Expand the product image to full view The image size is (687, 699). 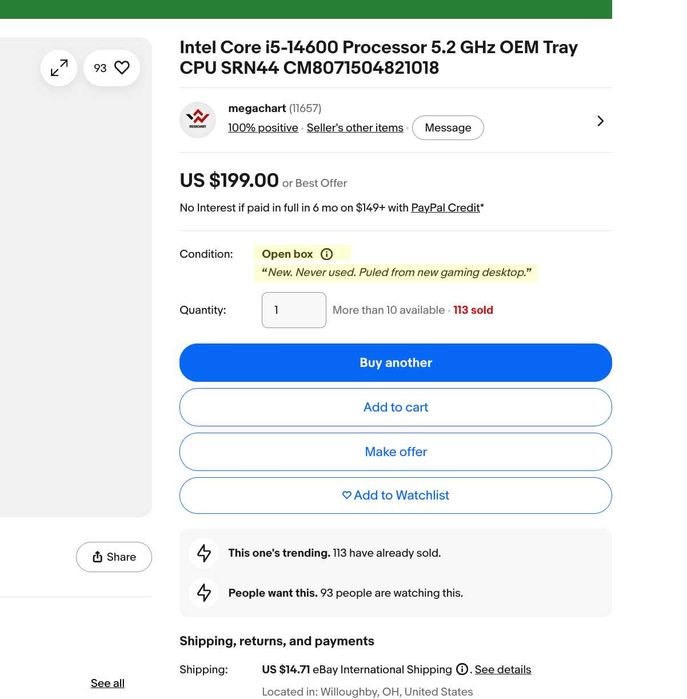tap(59, 68)
